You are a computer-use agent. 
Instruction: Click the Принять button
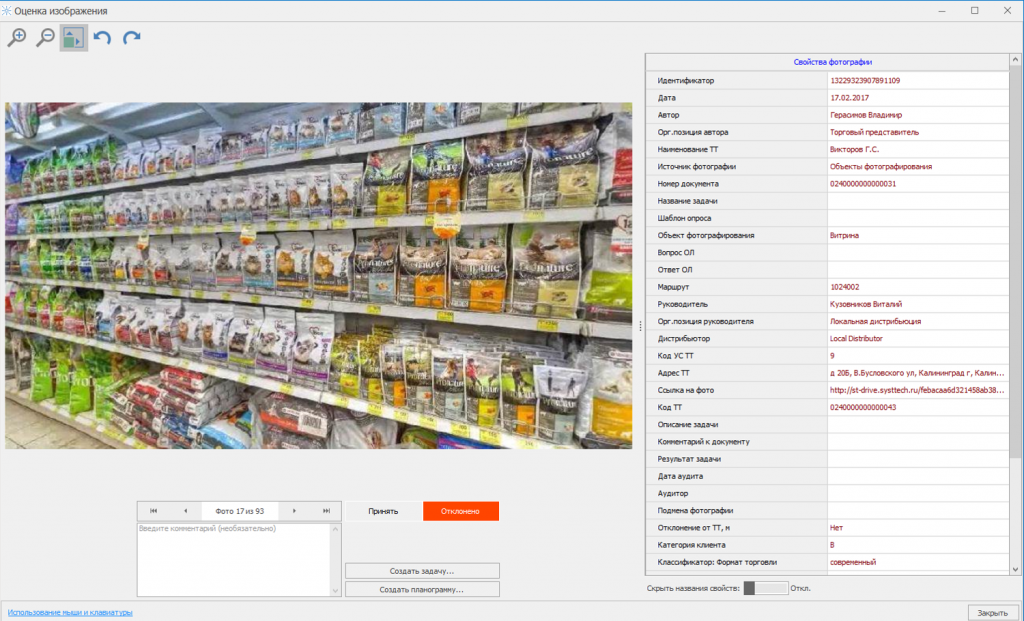pos(383,511)
